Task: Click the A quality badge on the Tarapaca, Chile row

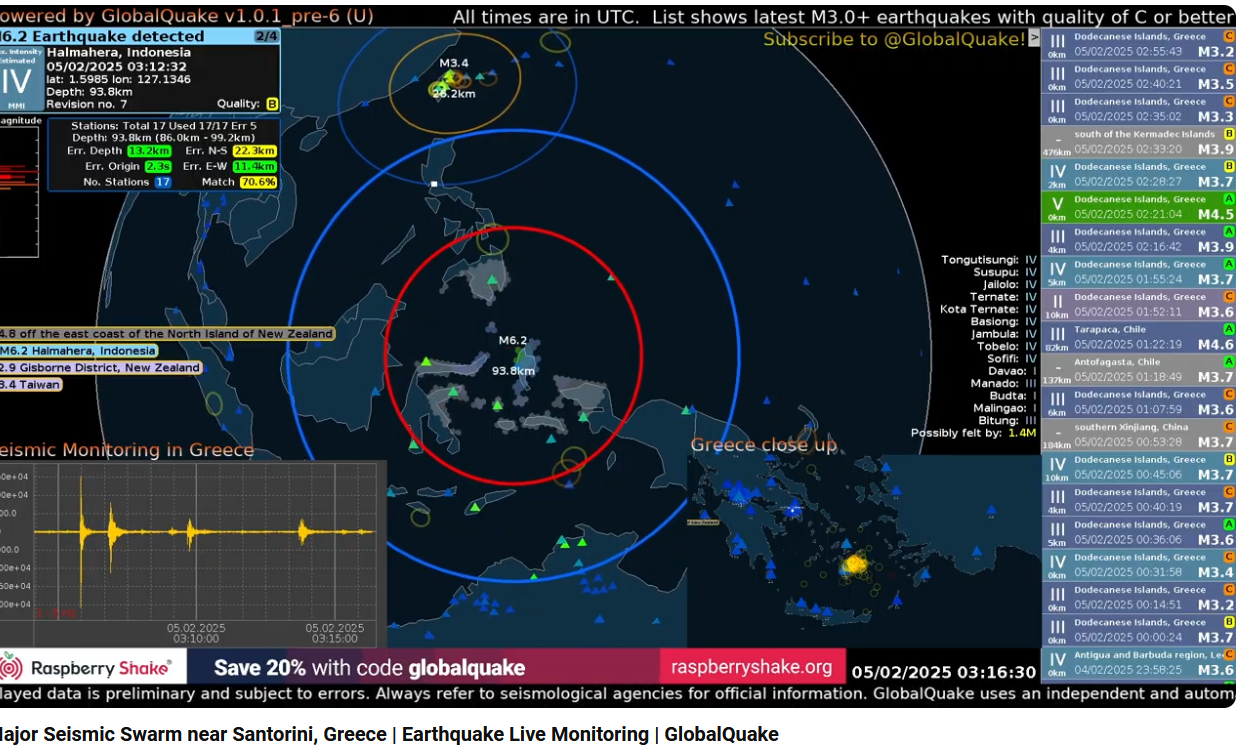Action: click(1229, 329)
